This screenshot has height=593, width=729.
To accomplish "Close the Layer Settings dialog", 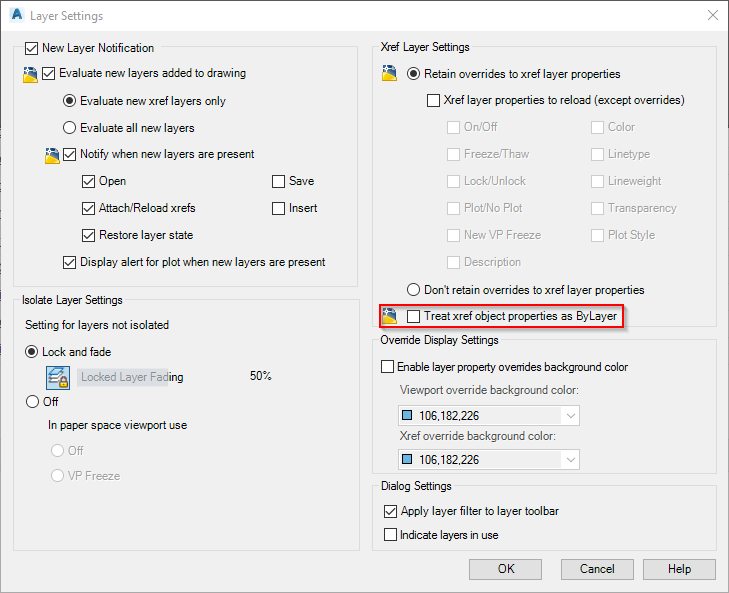I will point(712,16).
